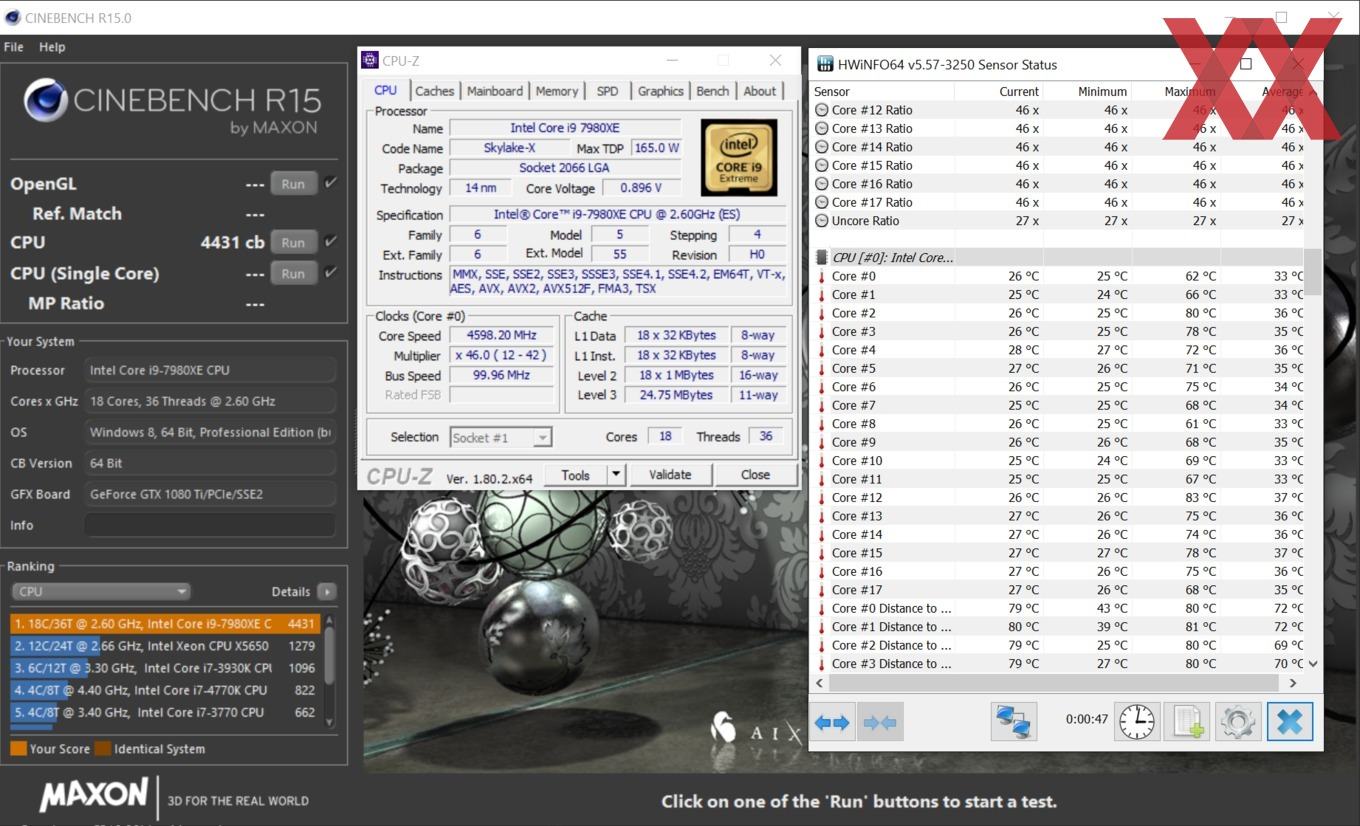Click the HWiNFO Minimum column header
1360x826 pixels.
[1088, 91]
